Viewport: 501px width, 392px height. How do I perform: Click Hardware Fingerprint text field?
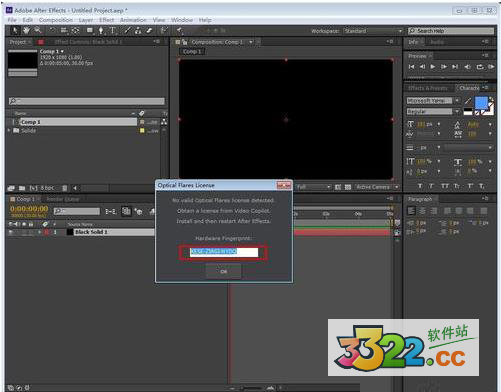pos(224,252)
